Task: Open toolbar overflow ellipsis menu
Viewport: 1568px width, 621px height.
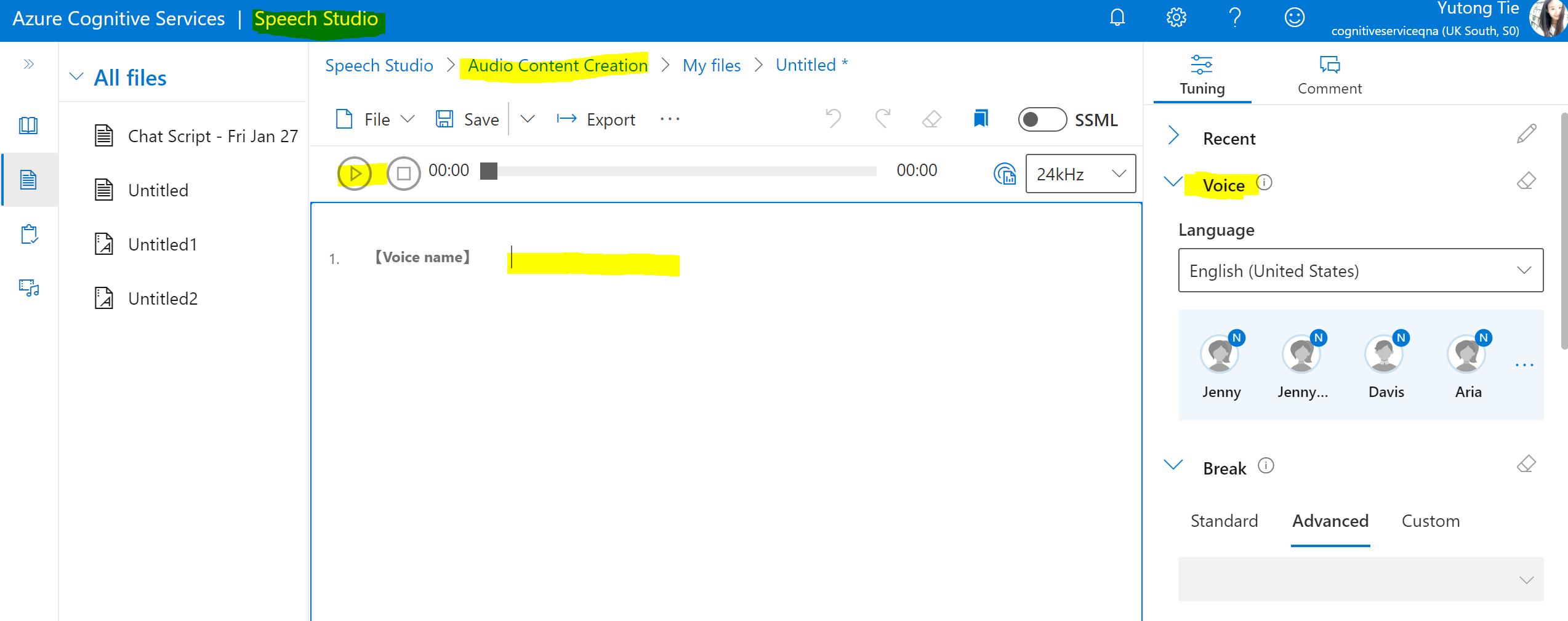Action: (670, 119)
